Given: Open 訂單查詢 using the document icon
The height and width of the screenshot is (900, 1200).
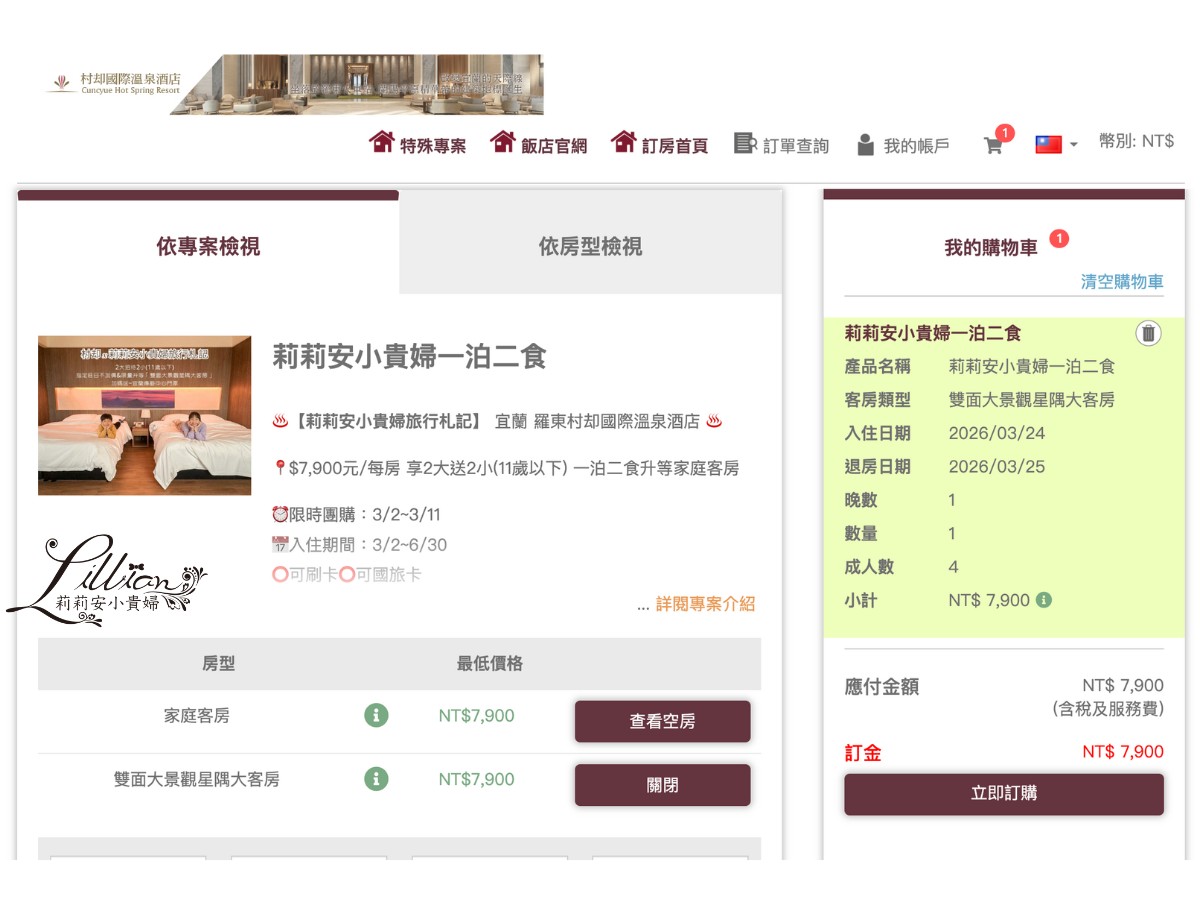Looking at the screenshot, I should pyautogui.click(x=743, y=143).
